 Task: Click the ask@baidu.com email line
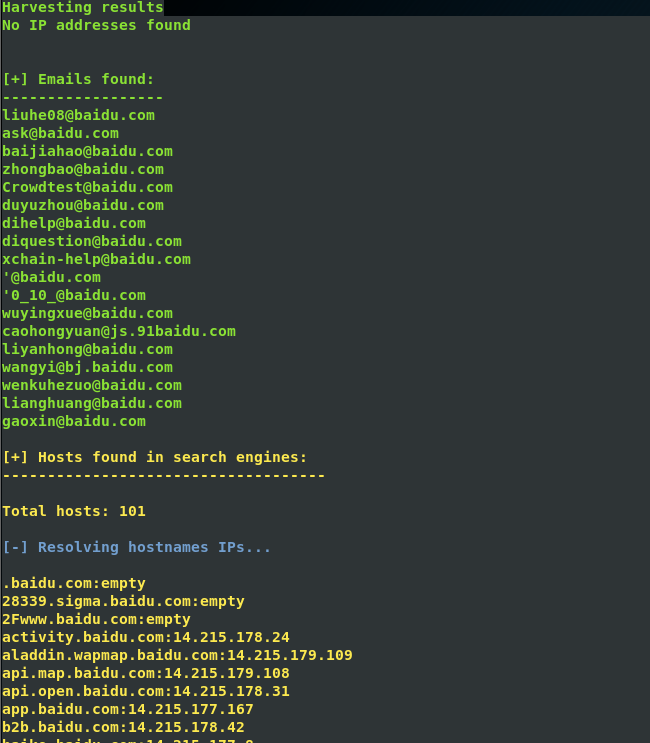click(60, 133)
